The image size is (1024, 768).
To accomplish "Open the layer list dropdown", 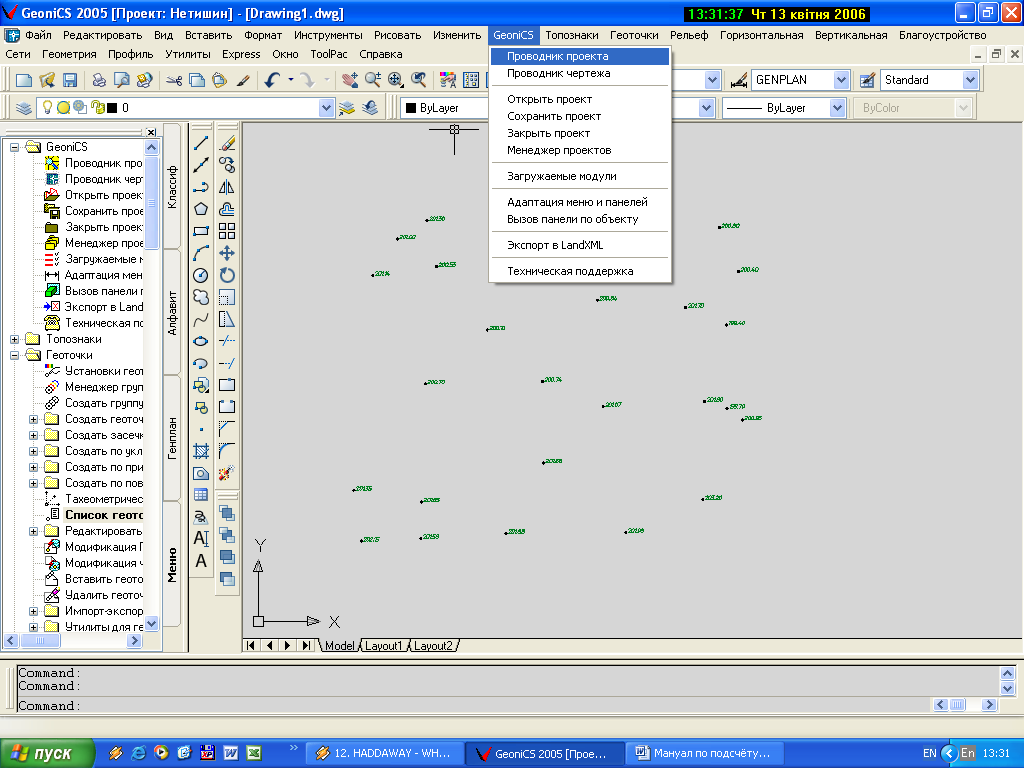I will click(326, 108).
